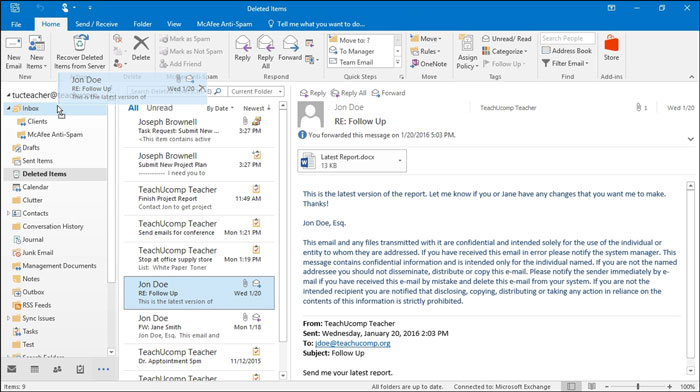Open the jdoe@teachucomp.org email link
The height and width of the screenshot is (392, 700).
click(x=353, y=343)
